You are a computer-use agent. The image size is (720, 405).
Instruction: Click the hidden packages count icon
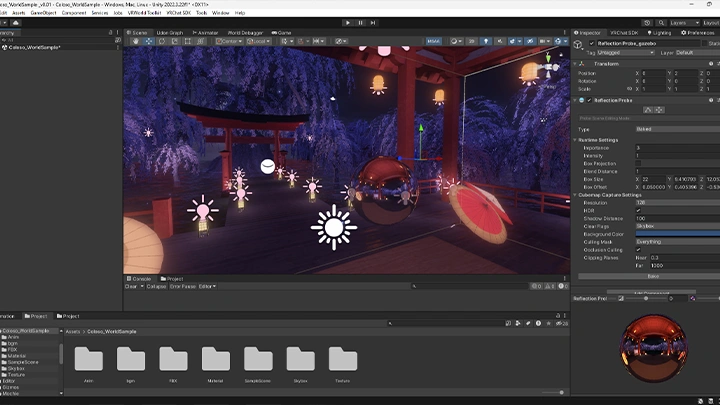(x=562, y=323)
